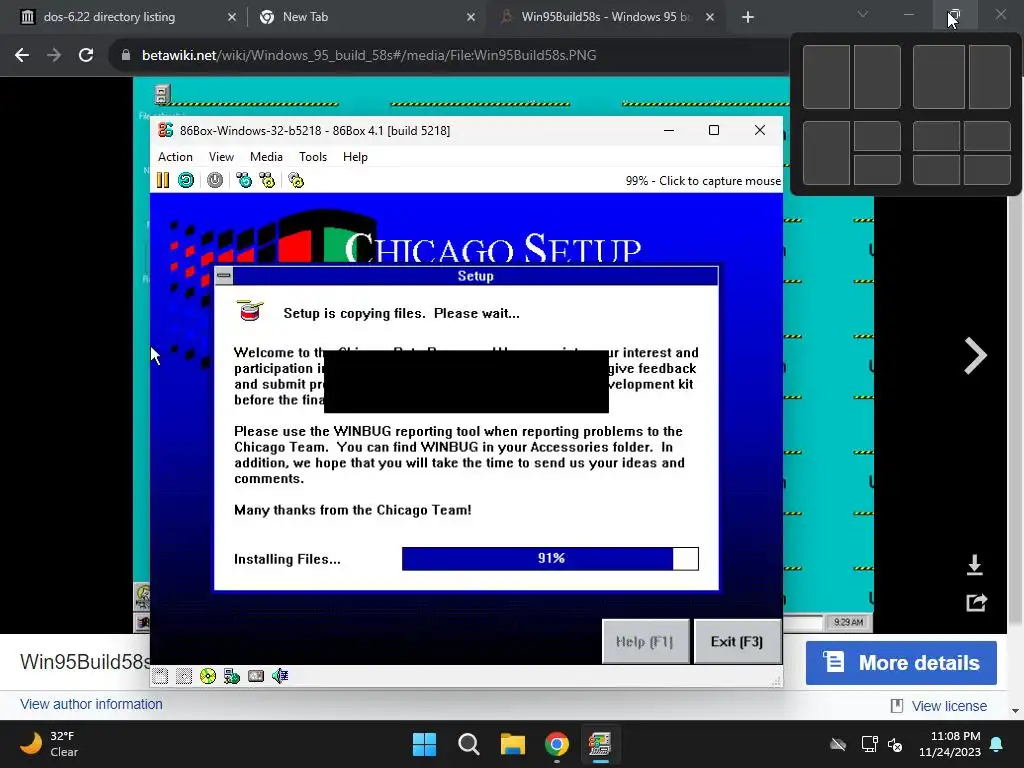
Task: Open Chrome from the taskbar
Action: (x=556, y=744)
